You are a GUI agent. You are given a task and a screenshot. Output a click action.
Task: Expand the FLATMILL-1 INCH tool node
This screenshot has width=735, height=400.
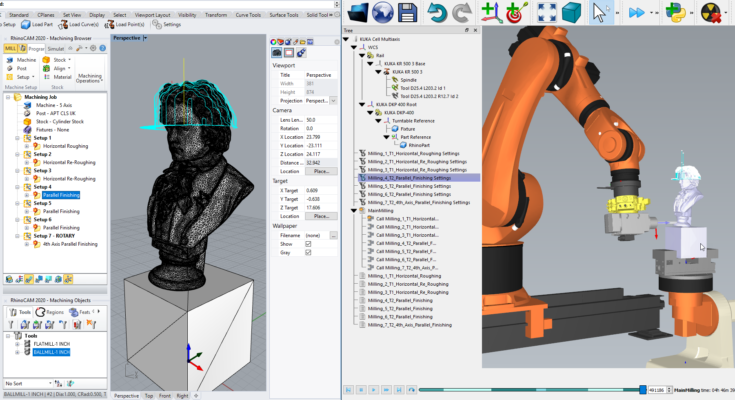(x=17, y=344)
